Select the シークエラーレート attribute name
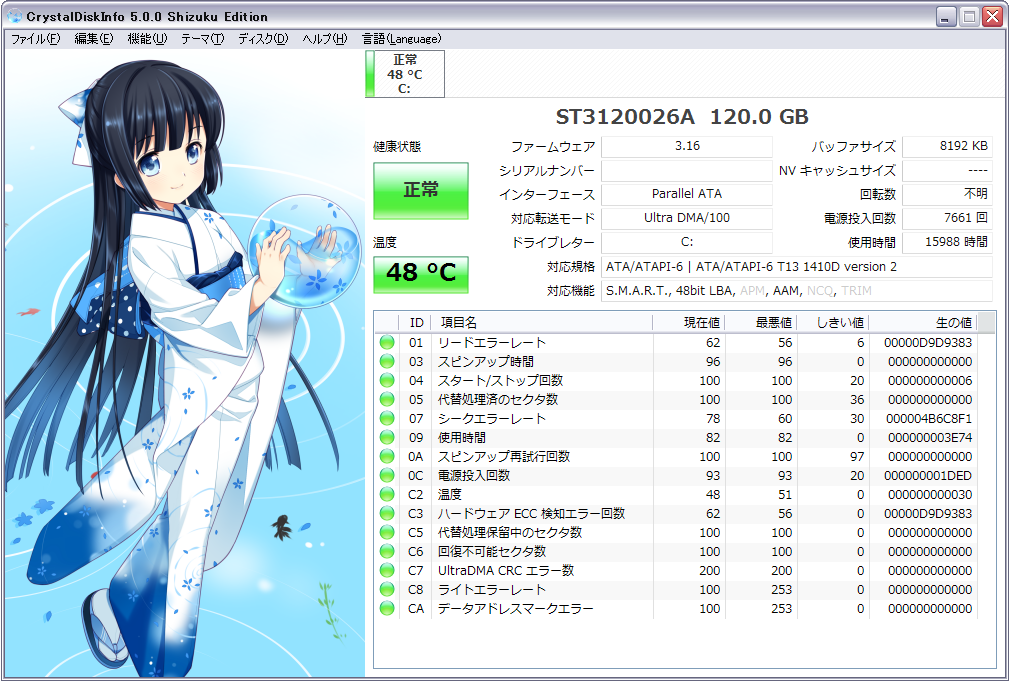 click(492, 419)
